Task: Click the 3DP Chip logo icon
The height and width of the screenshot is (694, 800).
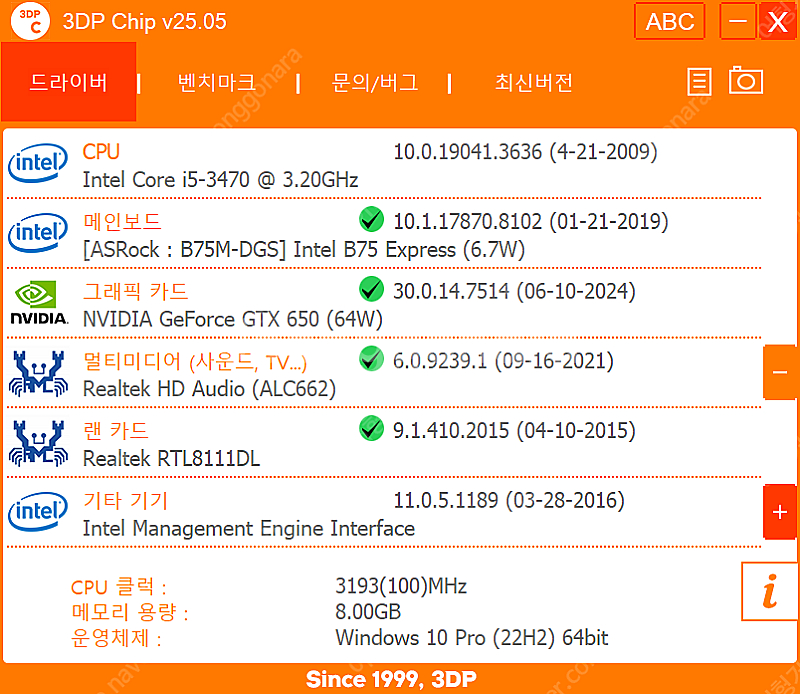Action: point(31,21)
